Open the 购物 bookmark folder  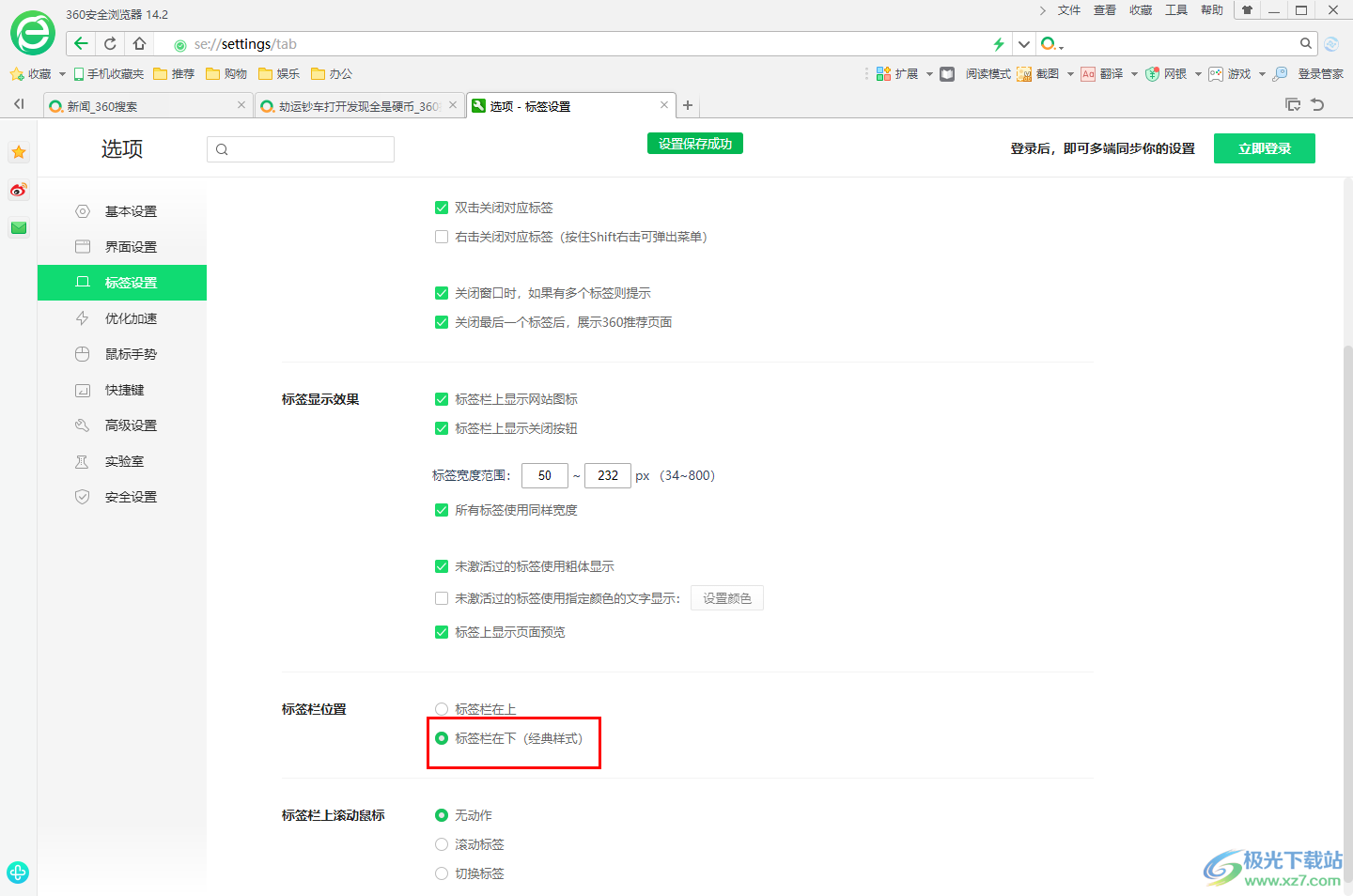click(226, 74)
